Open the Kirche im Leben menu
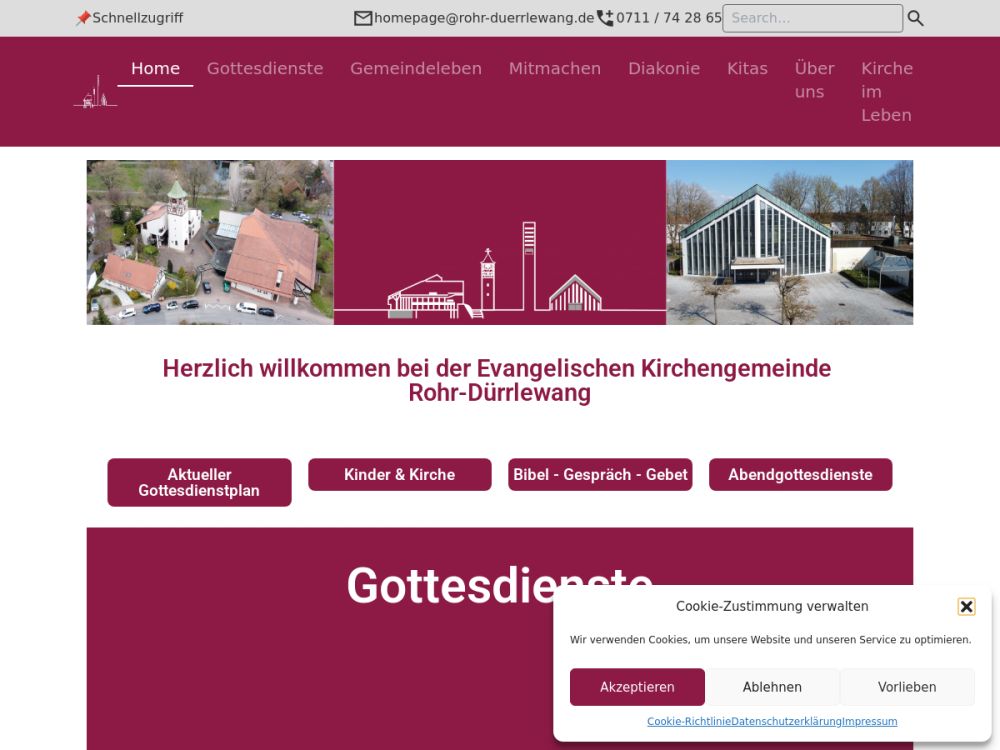This screenshot has width=1000, height=750. [887, 91]
